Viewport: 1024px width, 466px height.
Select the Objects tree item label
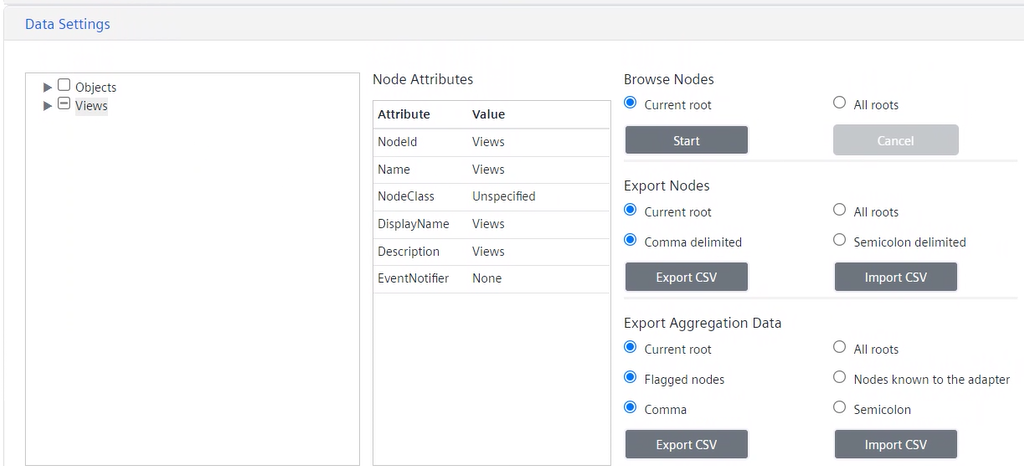pyautogui.click(x=96, y=88)
